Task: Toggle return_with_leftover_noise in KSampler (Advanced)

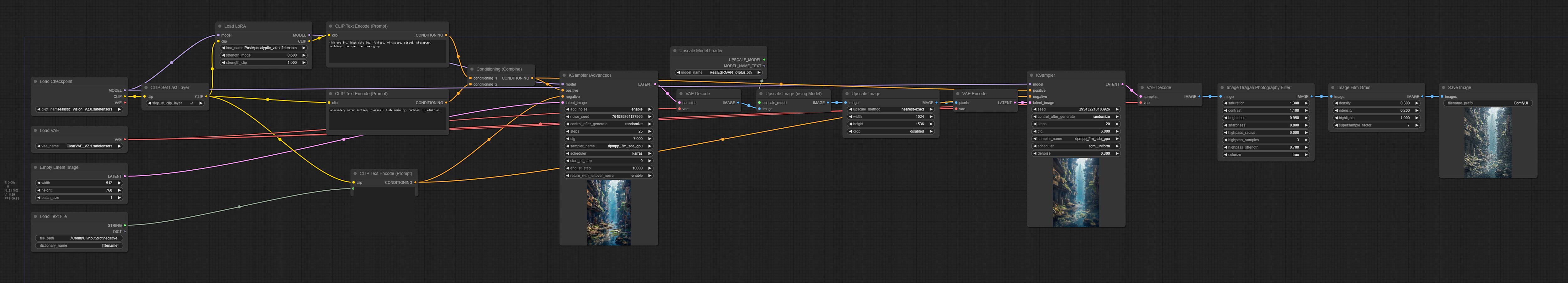Action: pyautogui.click(x=609, y=176)
